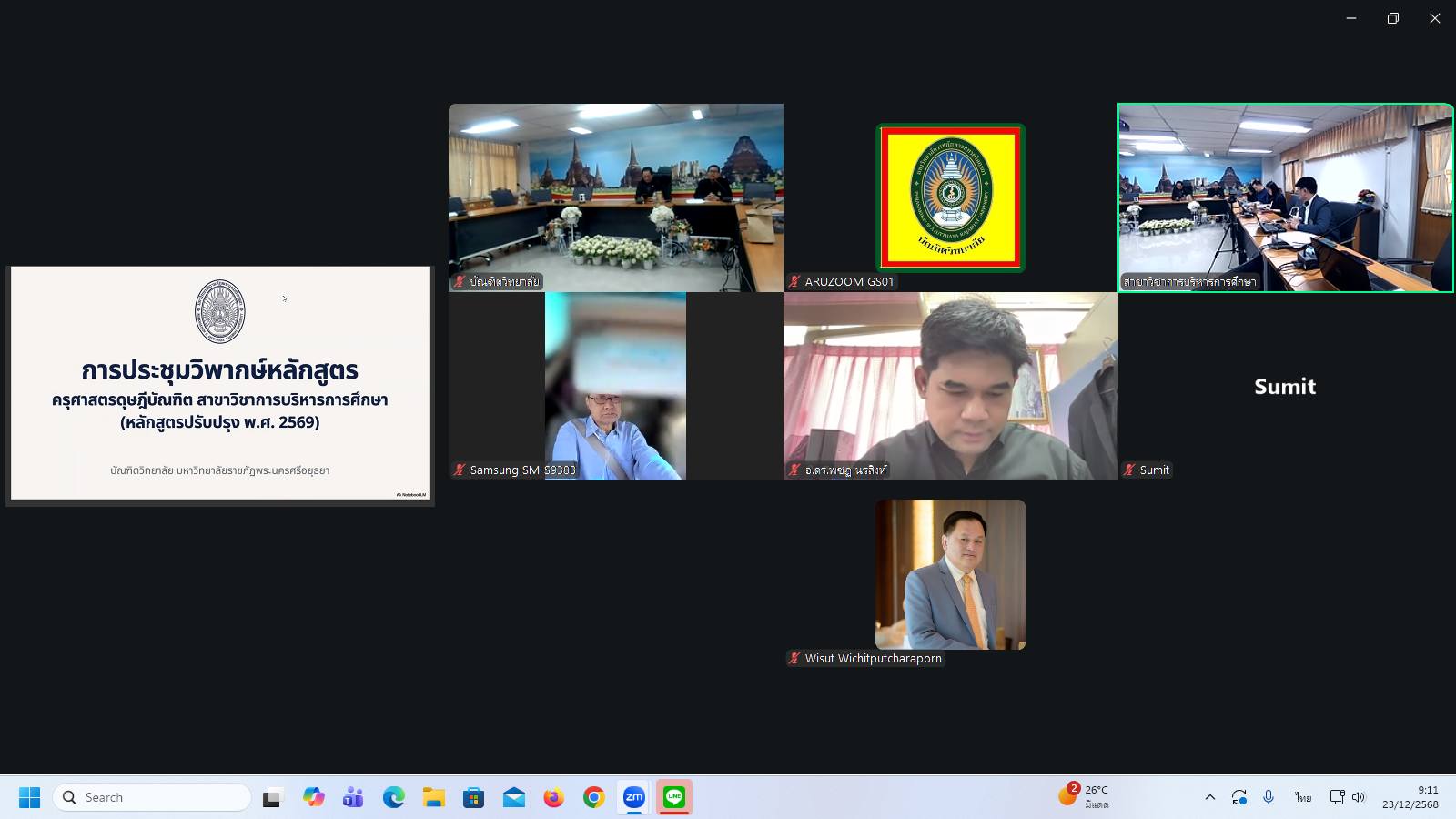Open Microsoft Teams from the taskbar
This screenshot has height=819, width=1456.
(353, 797)
